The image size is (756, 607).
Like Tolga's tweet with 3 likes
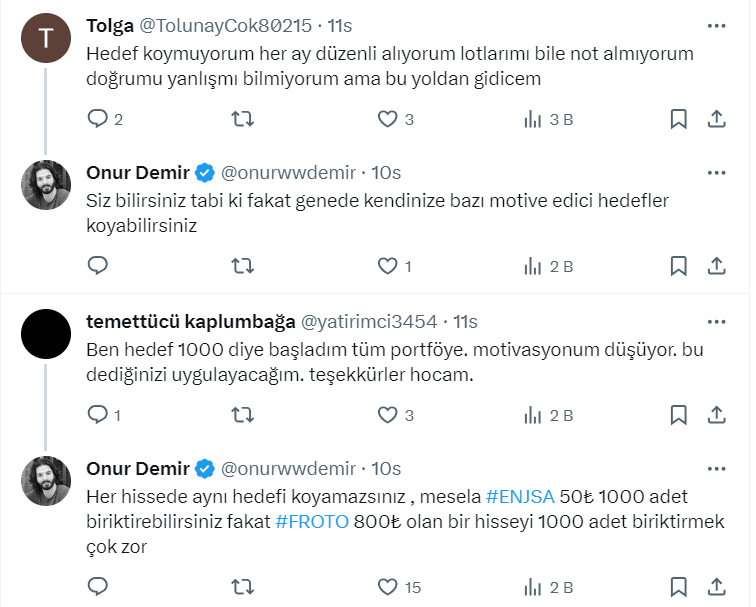click(387, 119)
